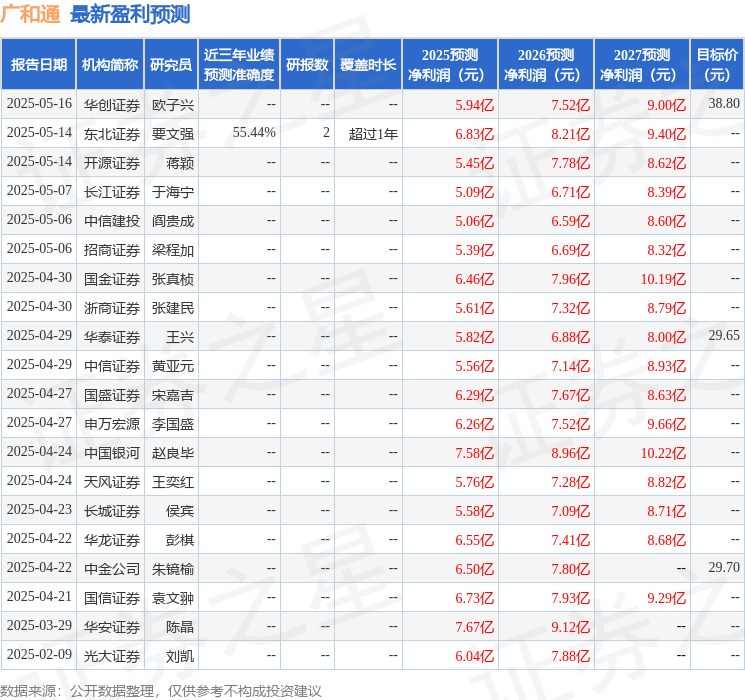Click 中金公司 institution cell
This screenshot has width=745, height=700.
click(x=112, y=569)
